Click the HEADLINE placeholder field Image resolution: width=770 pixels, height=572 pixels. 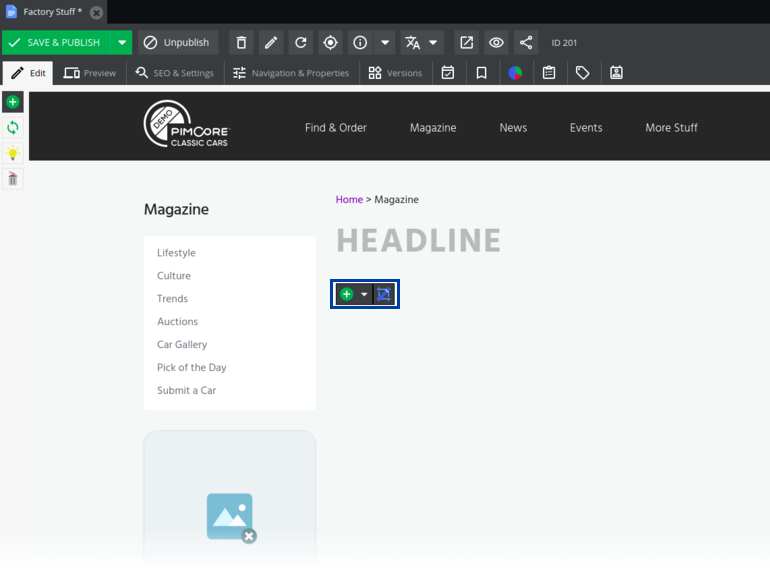[x=418, y=241]
